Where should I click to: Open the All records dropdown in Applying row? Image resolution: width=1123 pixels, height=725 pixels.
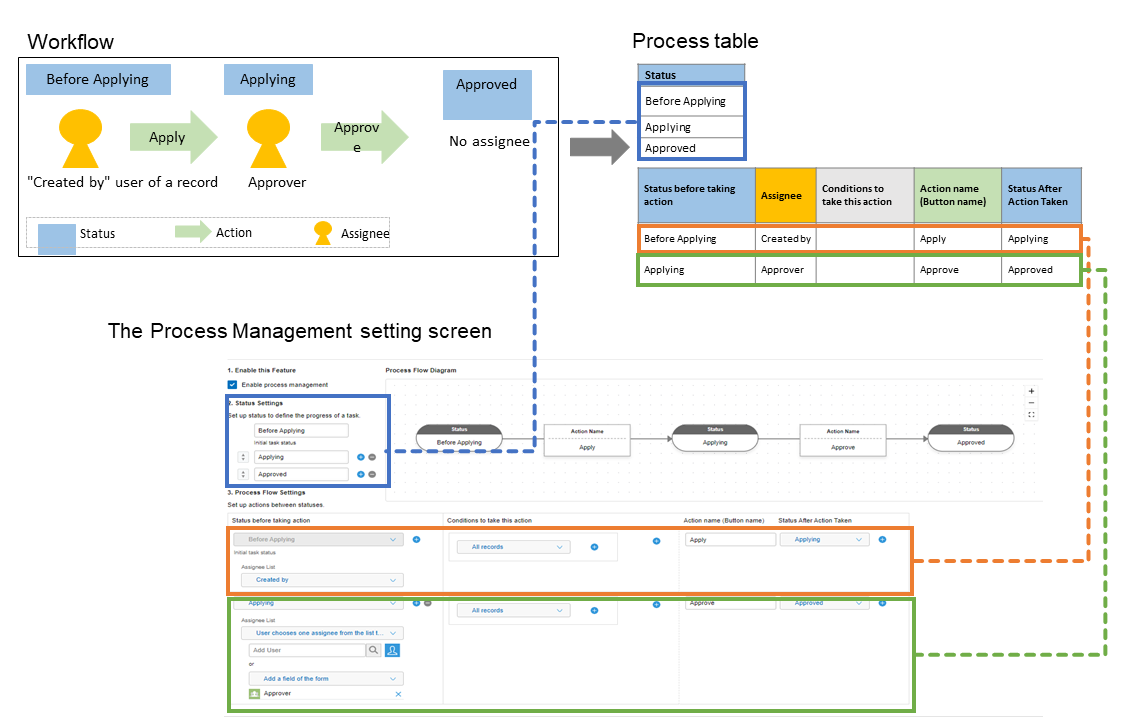[514, 610]
